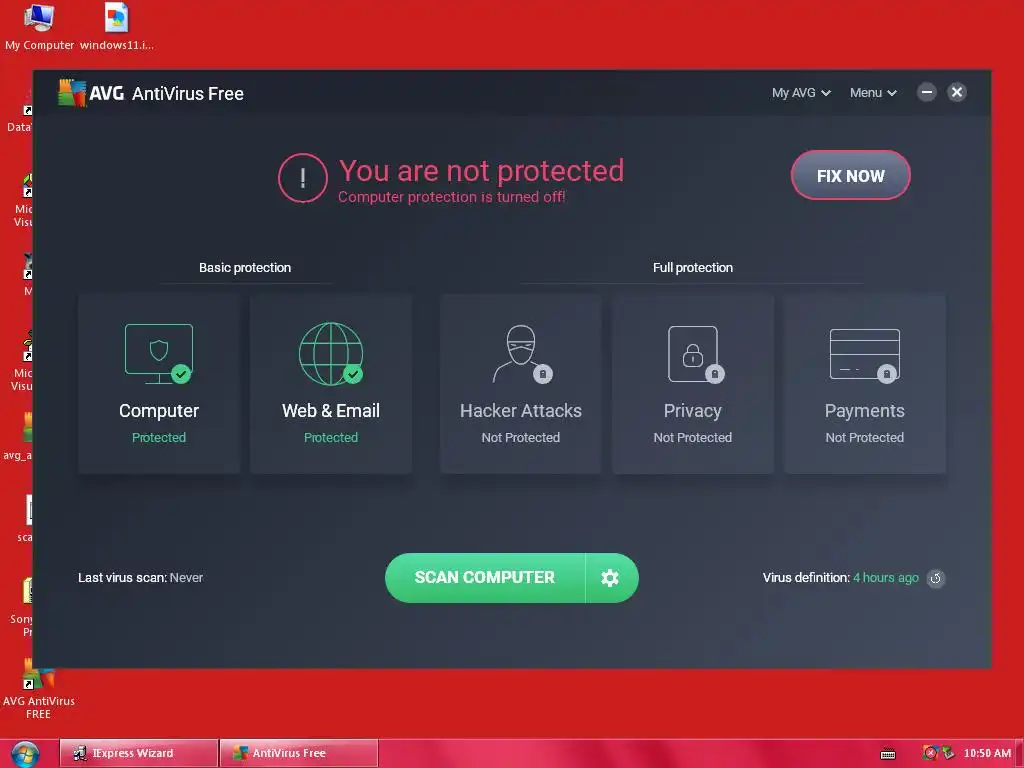Click the Basic protection heading
Viewport: 1024px width, 768px height.
[245, 268]
